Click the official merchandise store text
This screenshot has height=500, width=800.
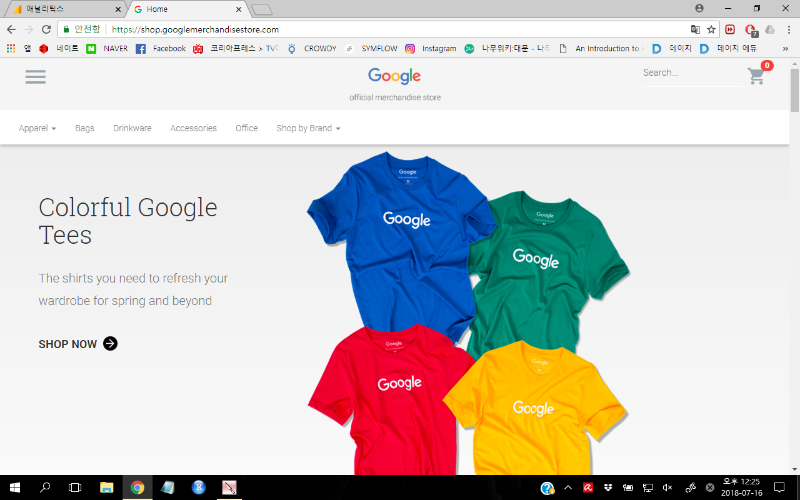[395, 97]
